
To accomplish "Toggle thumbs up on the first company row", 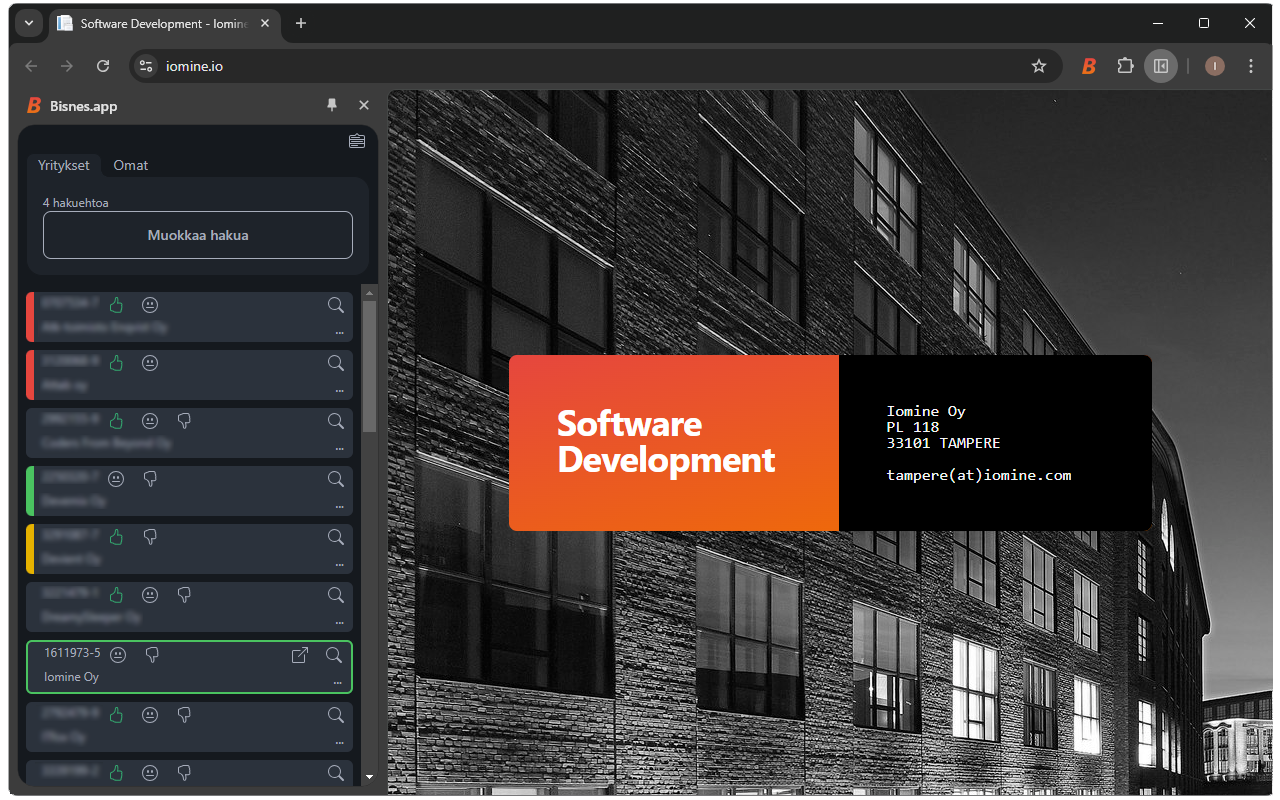I will coord(116,305).
